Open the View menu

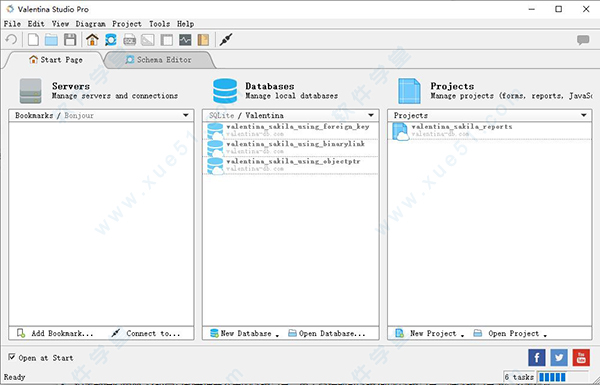point(60,24)
